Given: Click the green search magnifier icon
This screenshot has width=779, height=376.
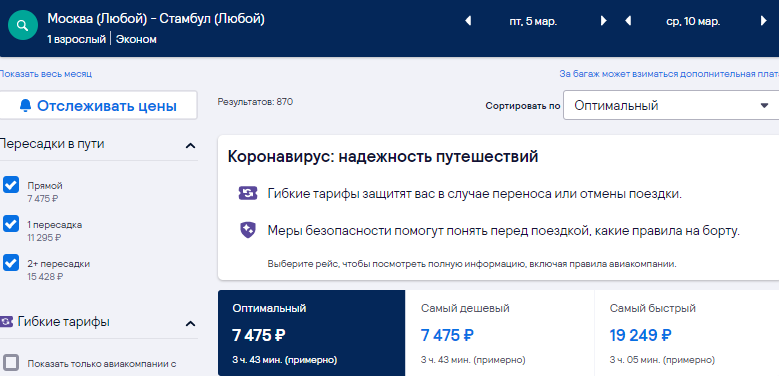Looking at the screenshot, I should [23, 25].
